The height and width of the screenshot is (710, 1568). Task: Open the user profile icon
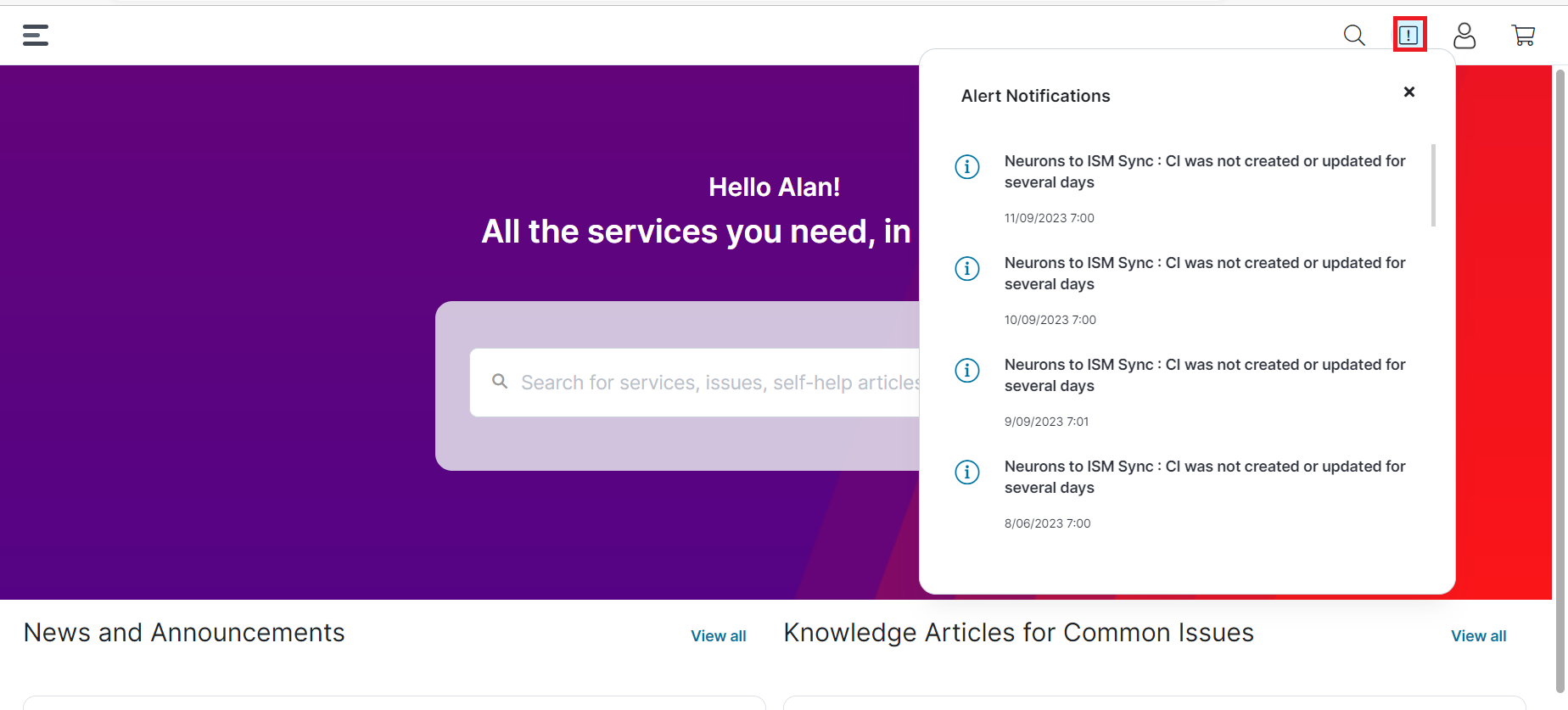click(x=1464, y=35)
